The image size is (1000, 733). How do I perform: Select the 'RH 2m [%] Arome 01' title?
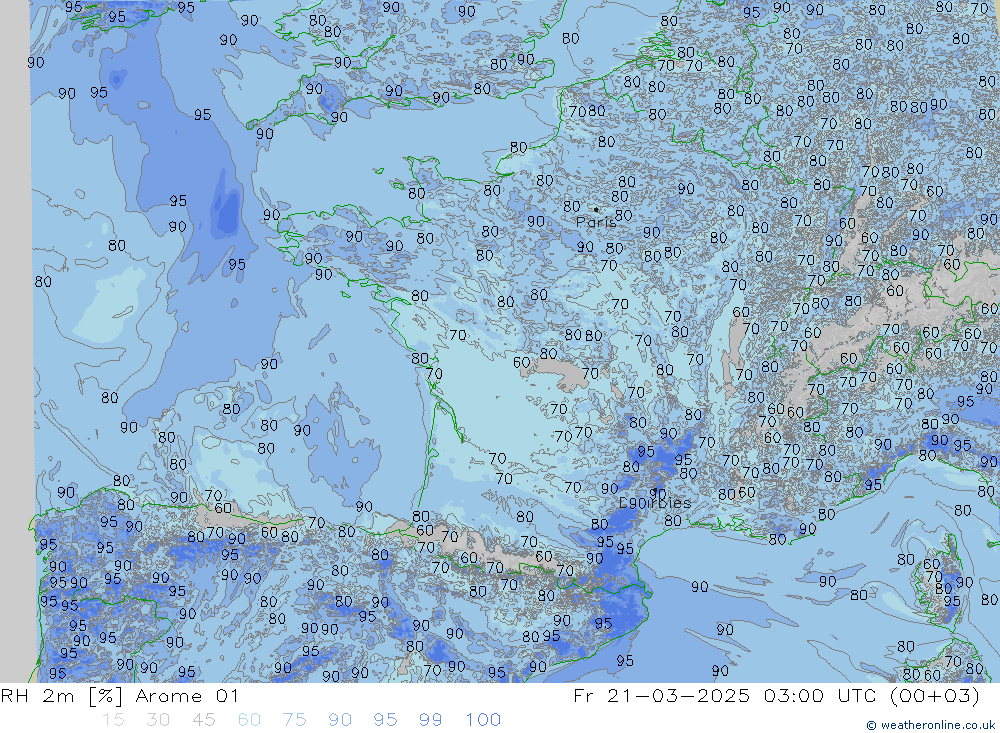pos(120,696)
